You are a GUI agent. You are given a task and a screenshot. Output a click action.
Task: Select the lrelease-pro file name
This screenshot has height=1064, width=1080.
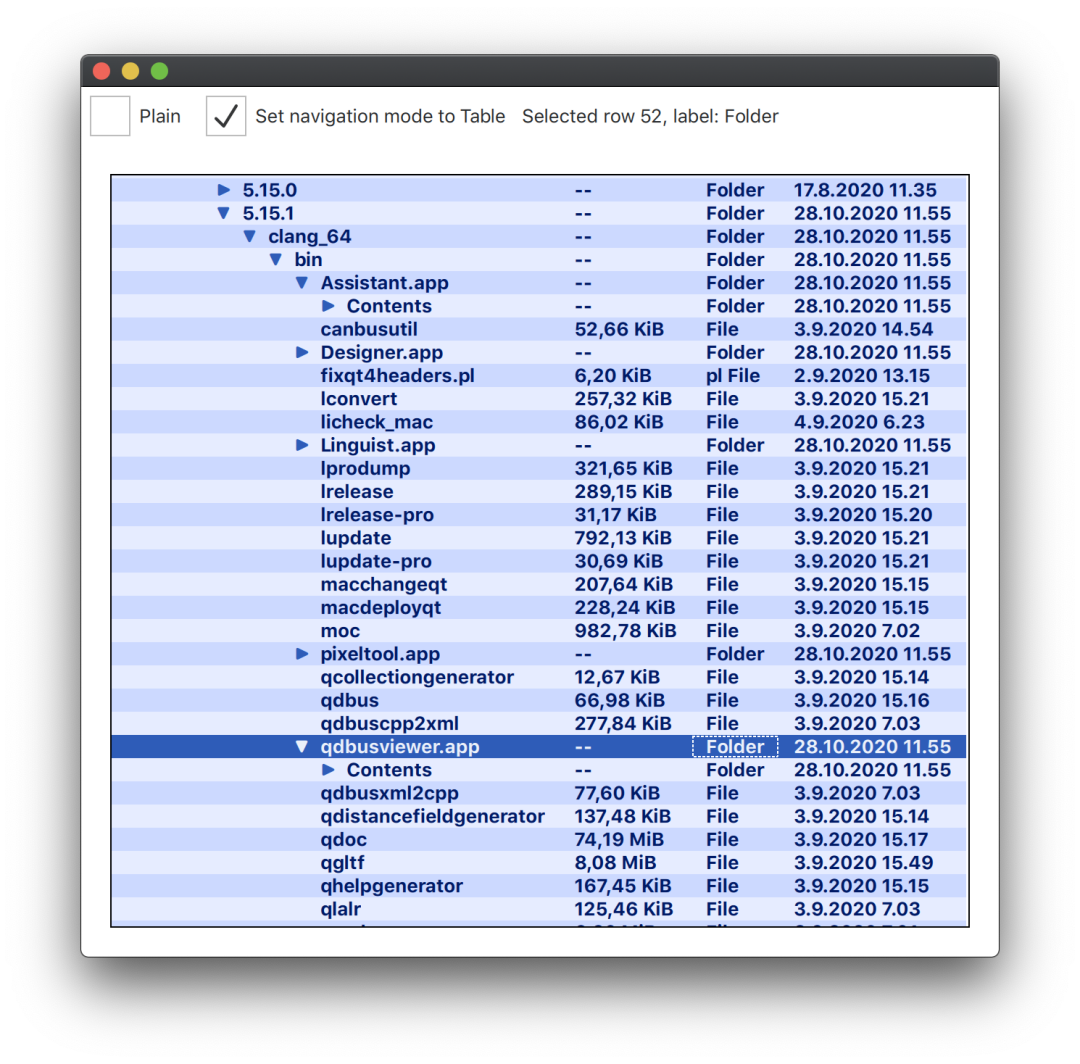(x=377, y=514)
